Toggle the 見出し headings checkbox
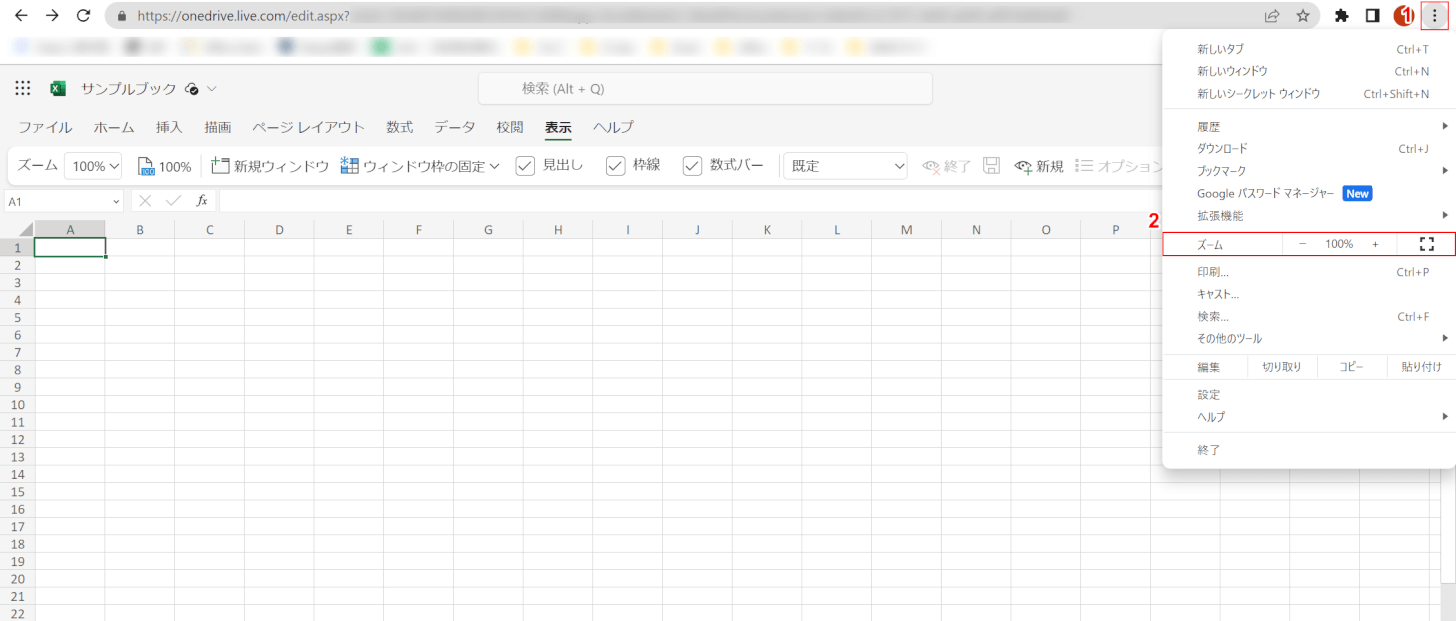Screen dimensions: 1456x621 point(526,166)
